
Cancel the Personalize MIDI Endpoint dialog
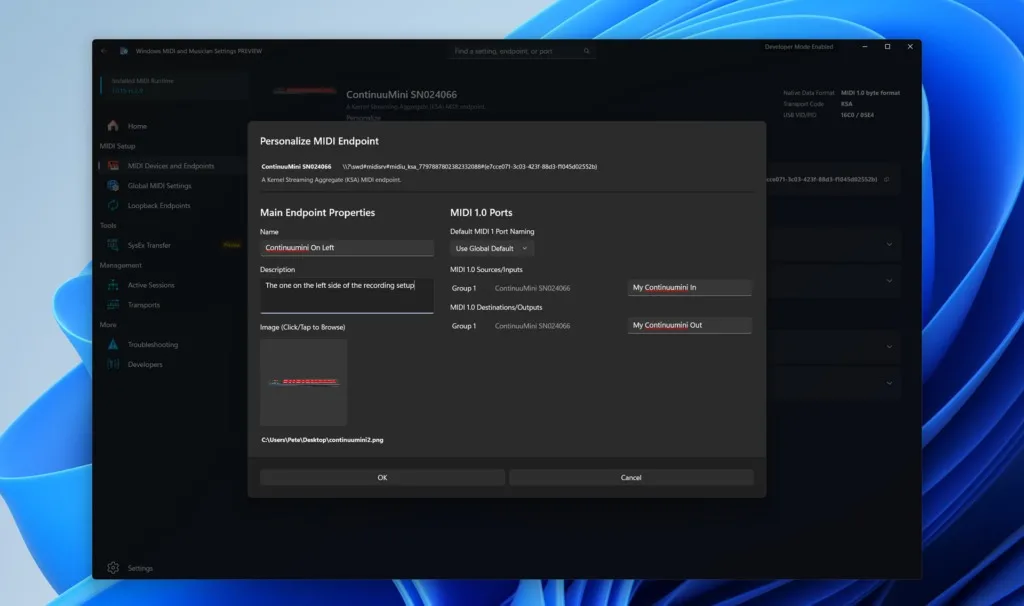631,477
